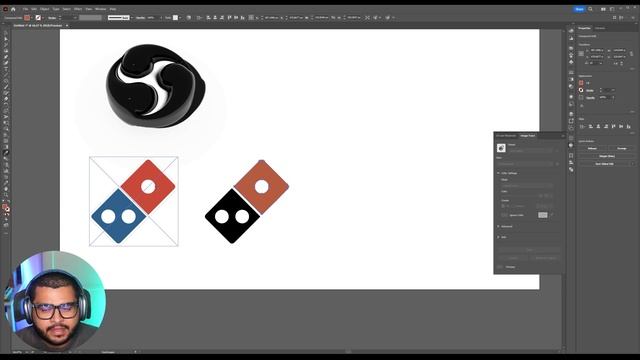
Task: Select the OBS logo image on canvas
Action: 155,86
